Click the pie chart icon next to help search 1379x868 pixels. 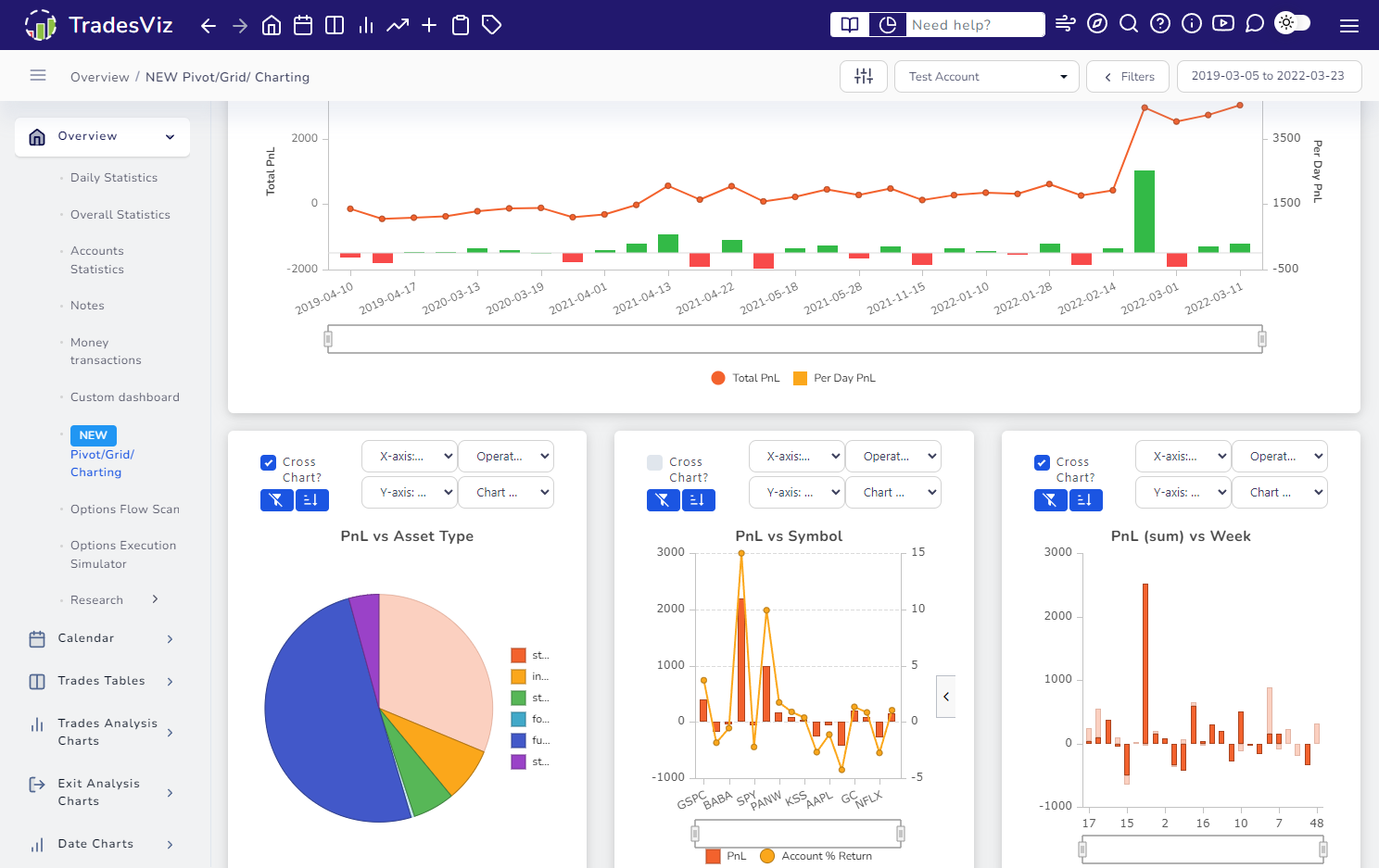[888, 25]
